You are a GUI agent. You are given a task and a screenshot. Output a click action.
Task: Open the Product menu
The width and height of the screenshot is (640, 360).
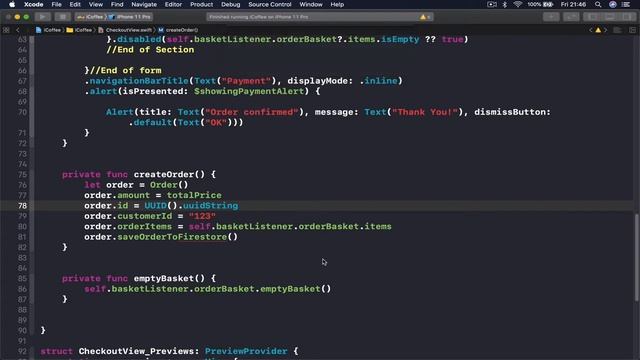tap(201, 4)
